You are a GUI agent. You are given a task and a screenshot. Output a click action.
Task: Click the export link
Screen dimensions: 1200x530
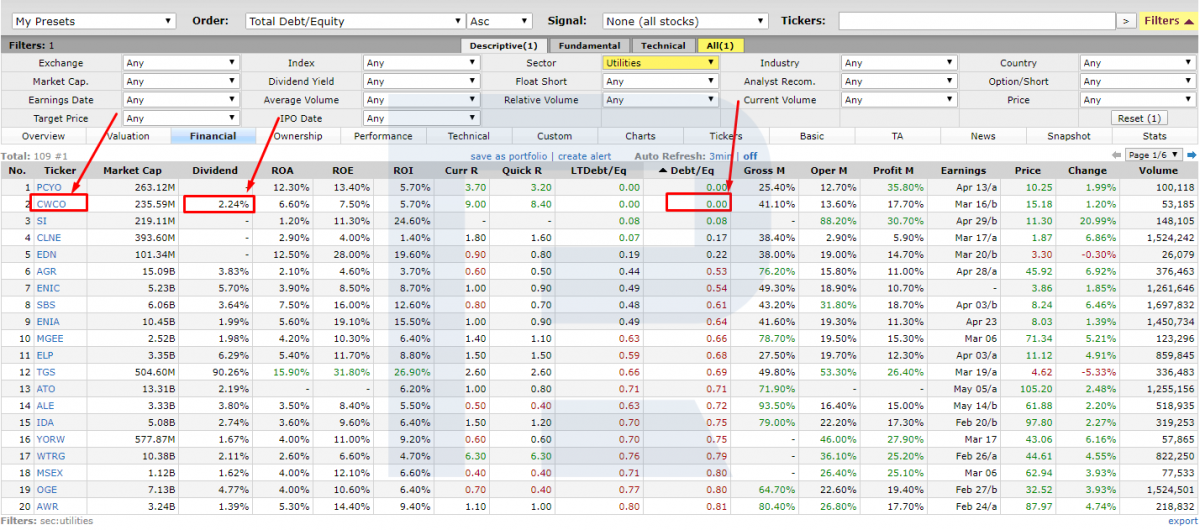(1182, 521)
